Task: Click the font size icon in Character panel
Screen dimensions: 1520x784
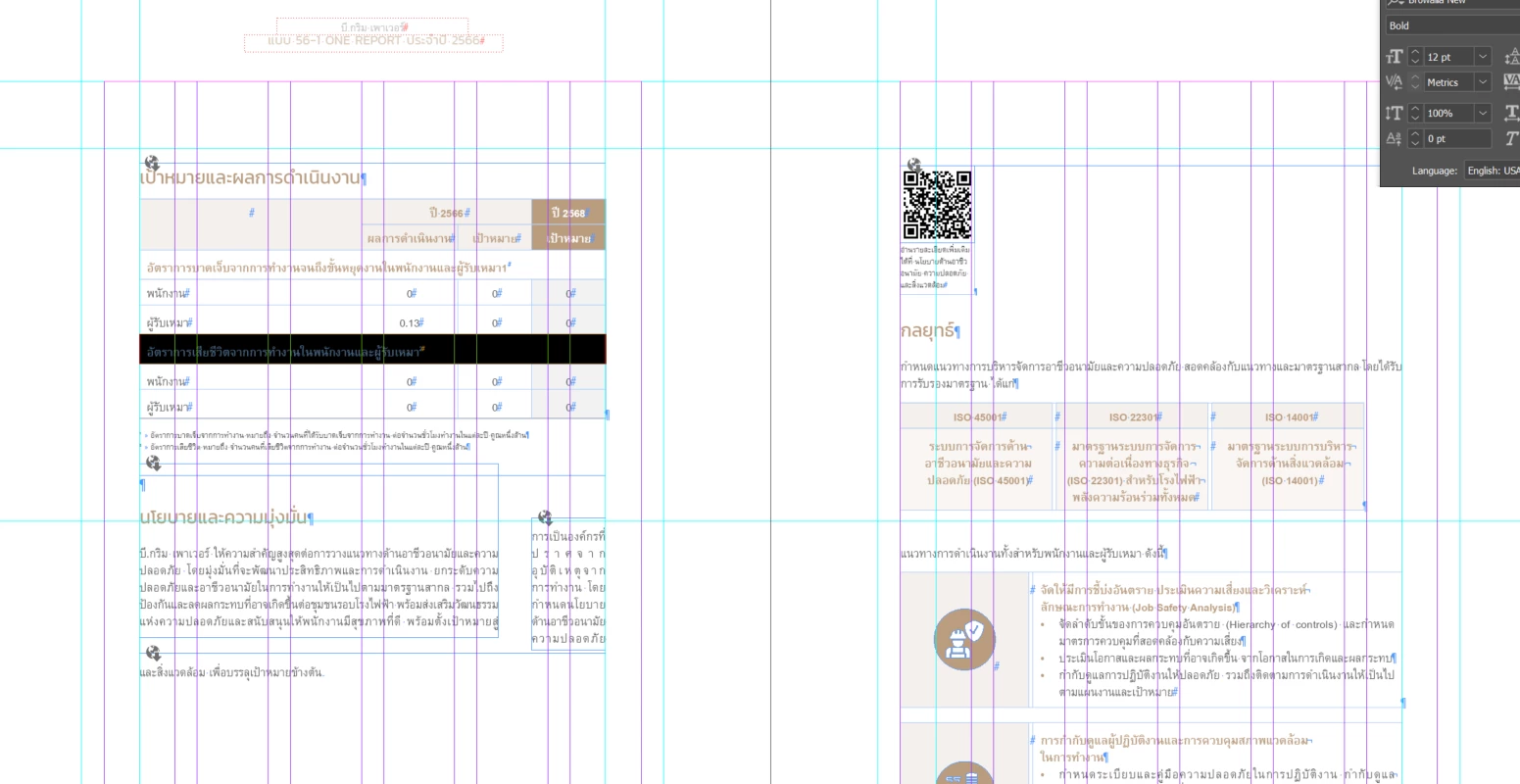Action: pyautogui.click(x=1394, y=57)
